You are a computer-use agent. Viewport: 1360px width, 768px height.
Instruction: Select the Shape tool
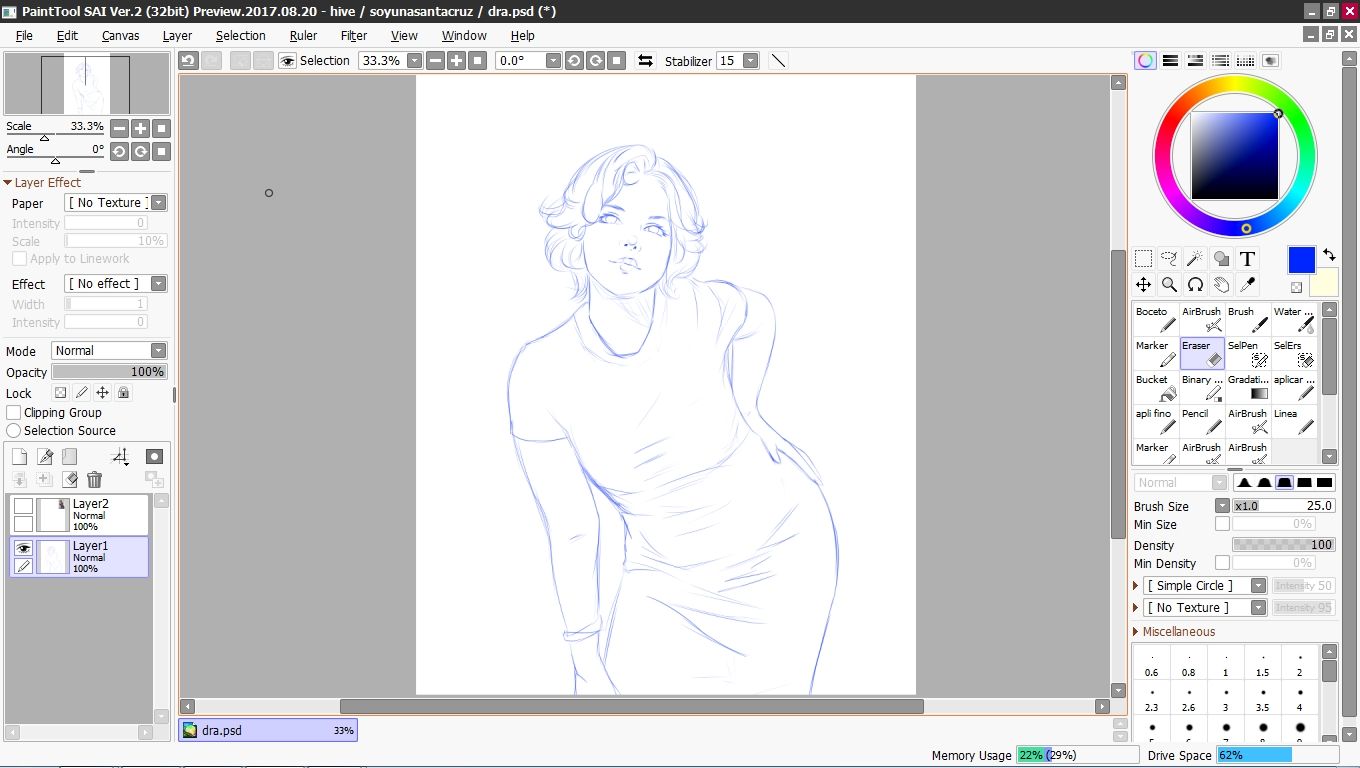point(1221,259)
